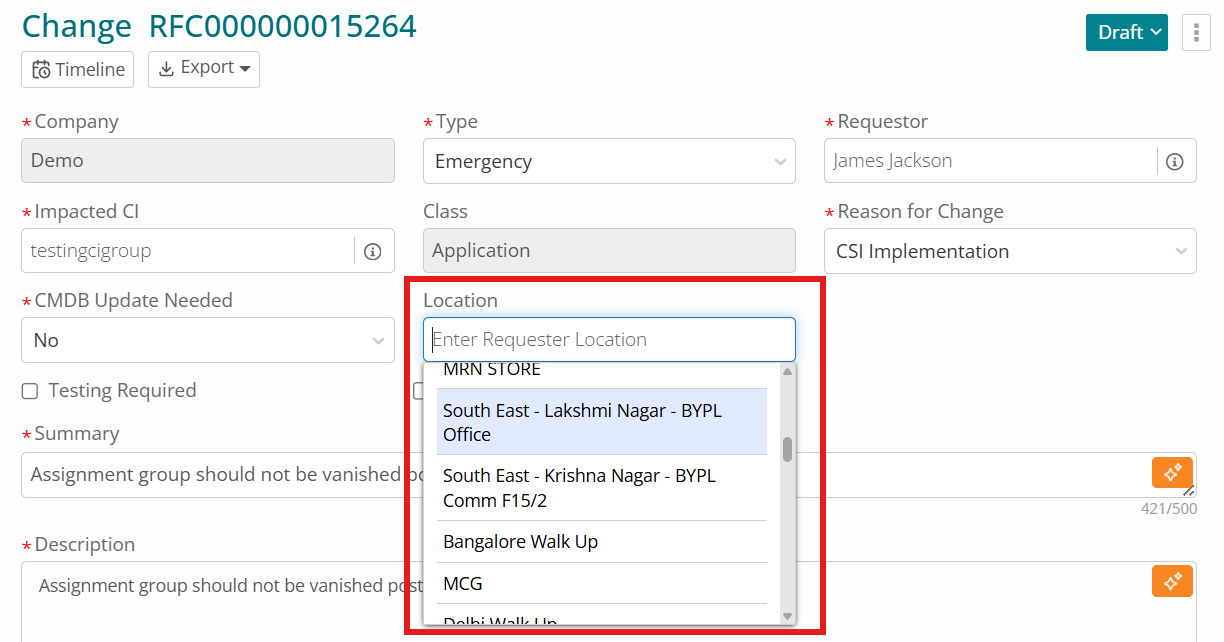The height and width of the screenshot is (642, 1224).
Task: Click the info icon beside Impacted CI
Action: tap(373, 251)
